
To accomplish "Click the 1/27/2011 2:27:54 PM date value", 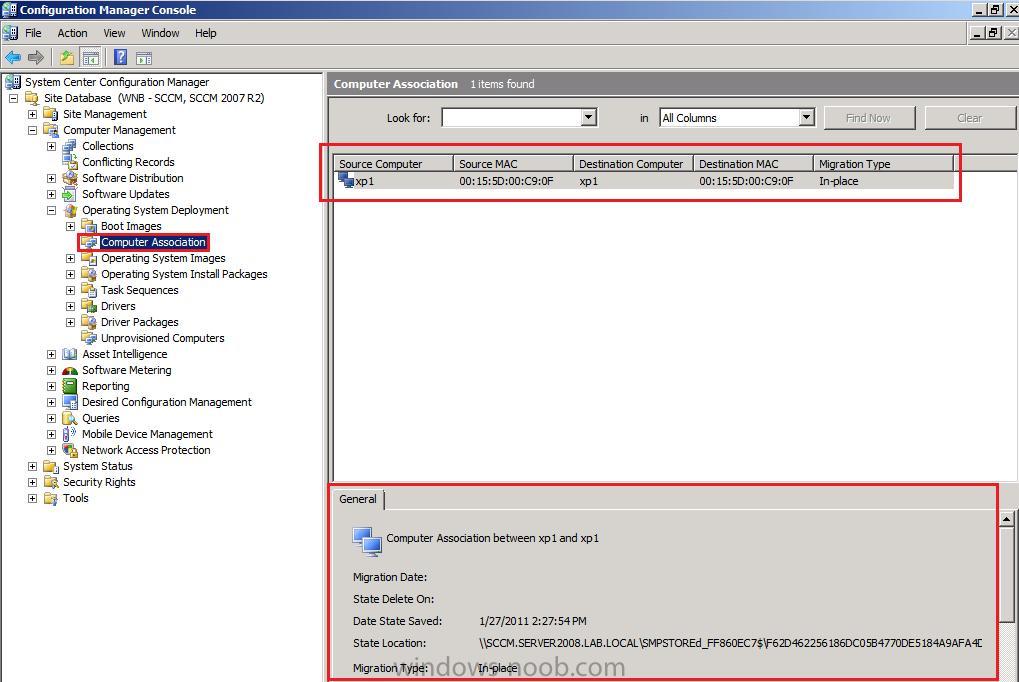I will click(533, 621).
